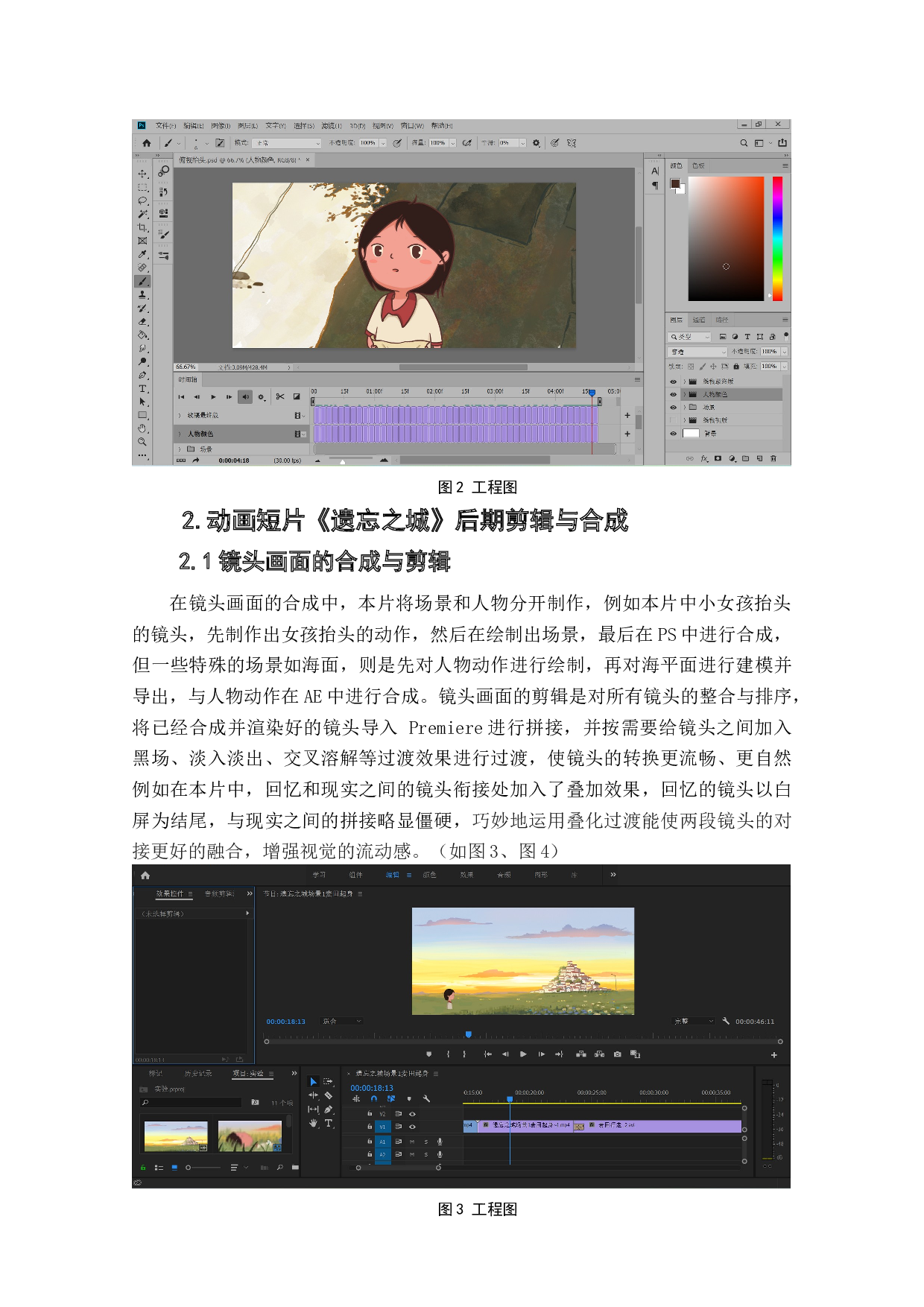Click the rainbow hue slider bar

click(x=777, y=238)
